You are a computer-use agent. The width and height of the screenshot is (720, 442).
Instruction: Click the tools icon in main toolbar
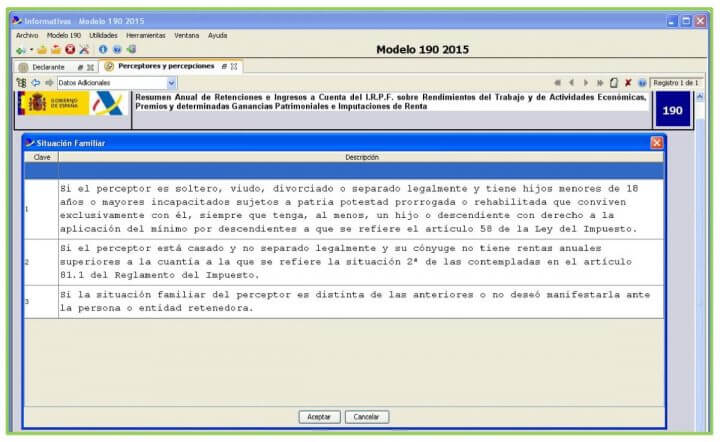pos(84,50)
